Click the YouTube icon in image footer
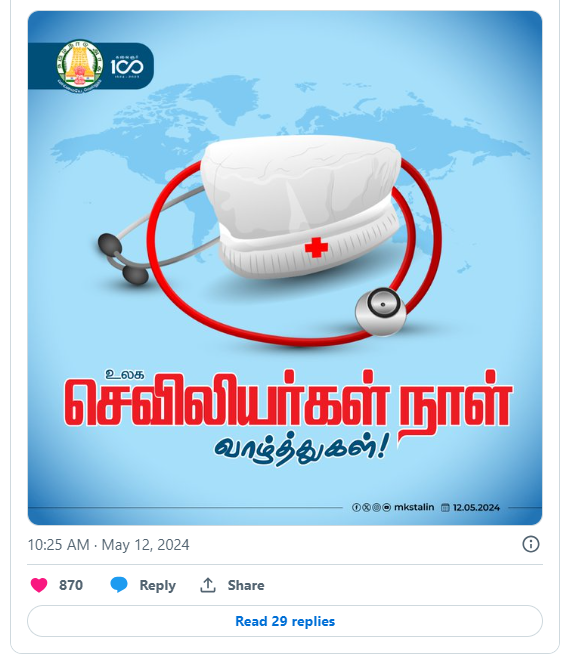This screenshot has width=566, height=662. [x=386, y=507]
